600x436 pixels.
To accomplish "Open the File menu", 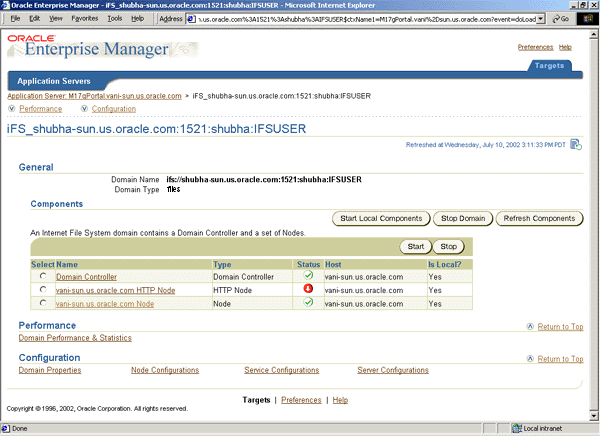I will 15,18.
